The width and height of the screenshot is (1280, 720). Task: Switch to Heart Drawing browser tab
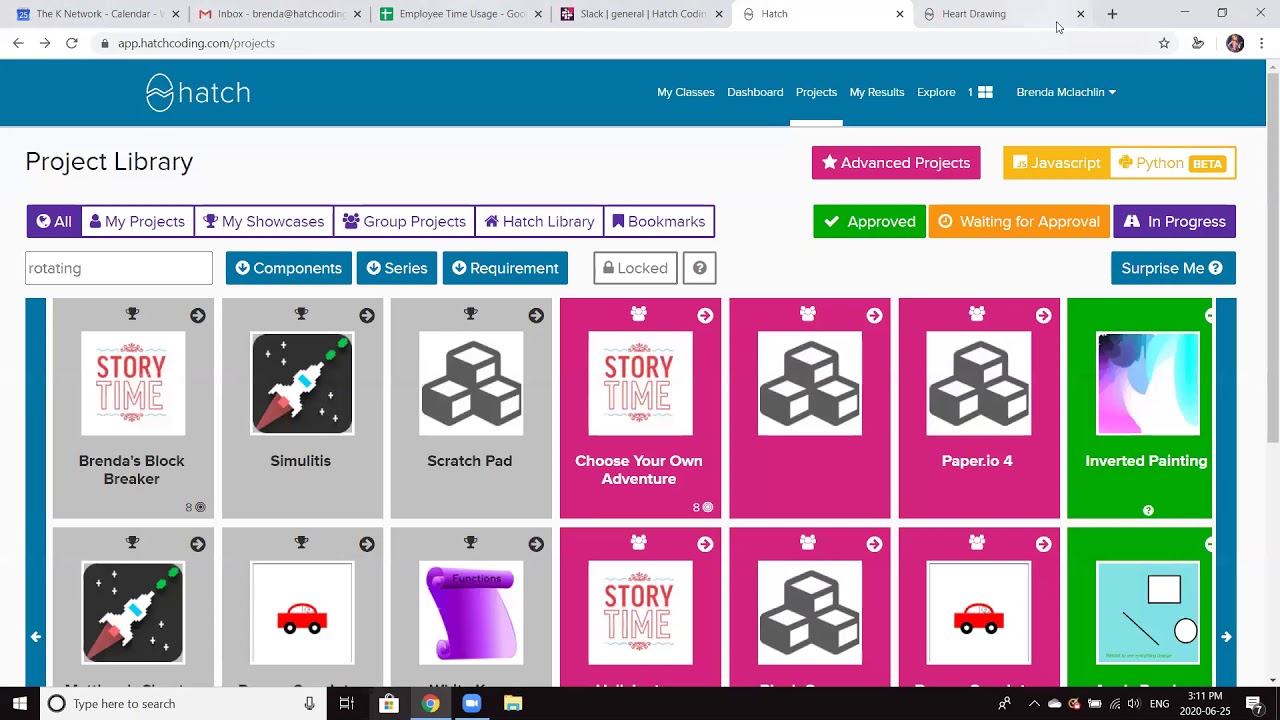pos(1002,14)
